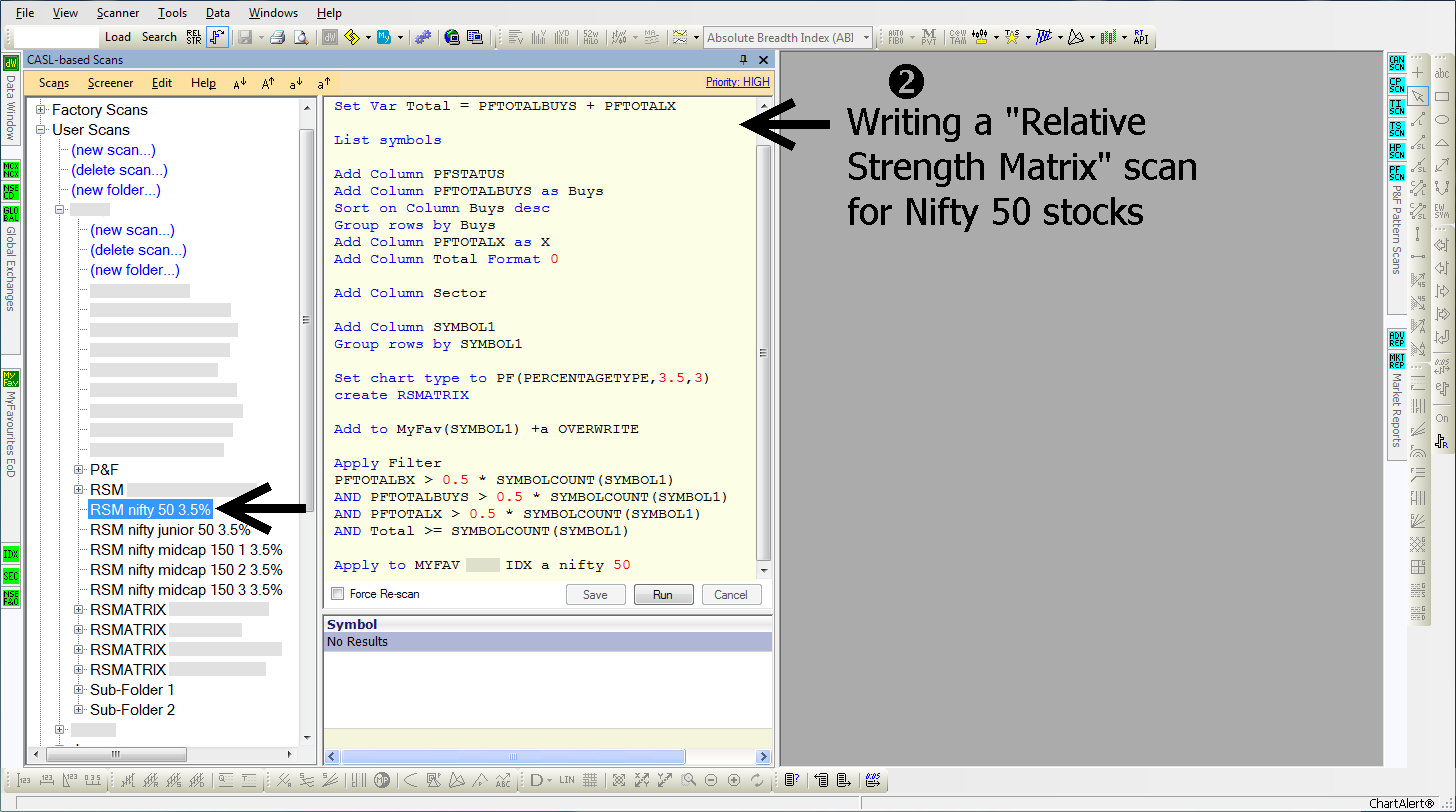Select the abc text annotation tool
Screen dimensions: 1456x812
coord(1442,73)
